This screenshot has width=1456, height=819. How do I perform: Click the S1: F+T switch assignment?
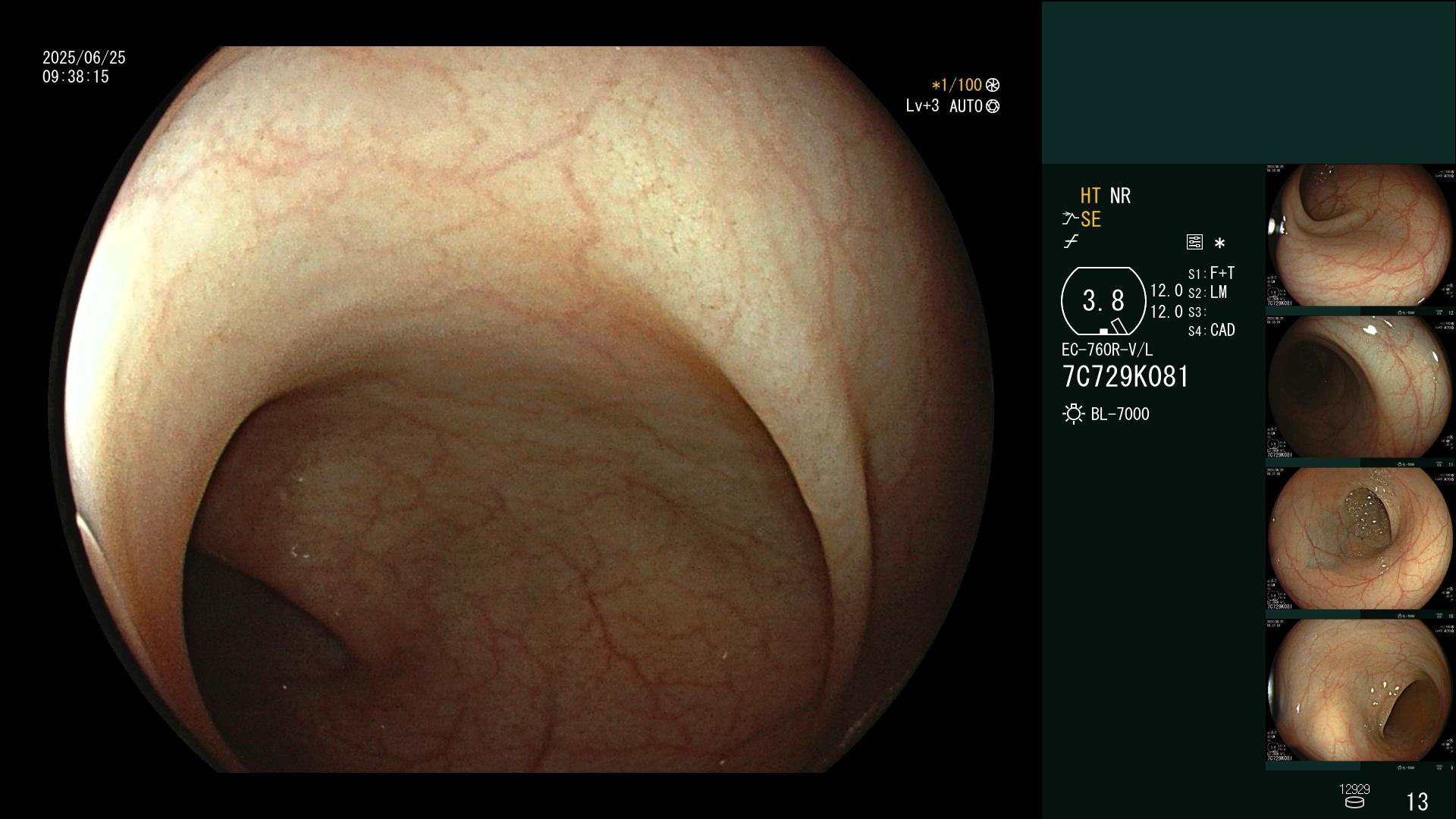pyautogui.click(x=1211, y=273)
